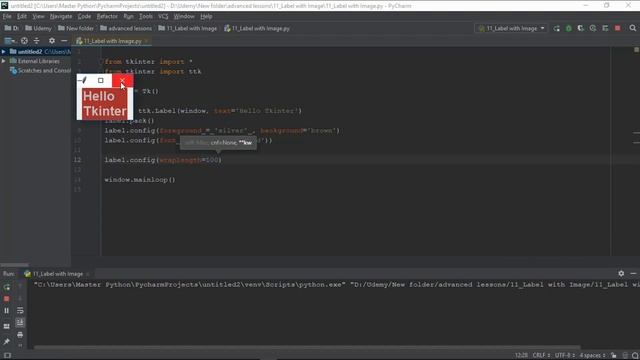Open the UTF-8 encoding selector
The image size is (640, 360).
point(564,356)
